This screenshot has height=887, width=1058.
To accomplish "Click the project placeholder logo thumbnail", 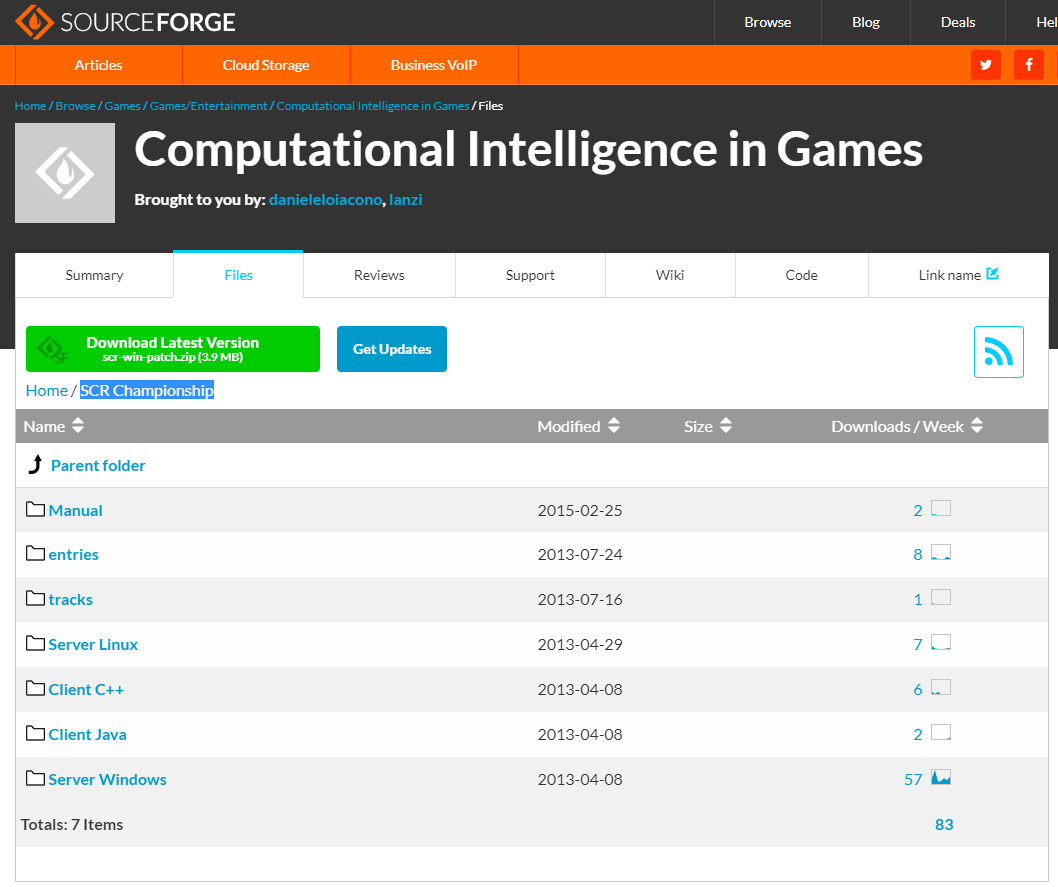I will 65,173.
